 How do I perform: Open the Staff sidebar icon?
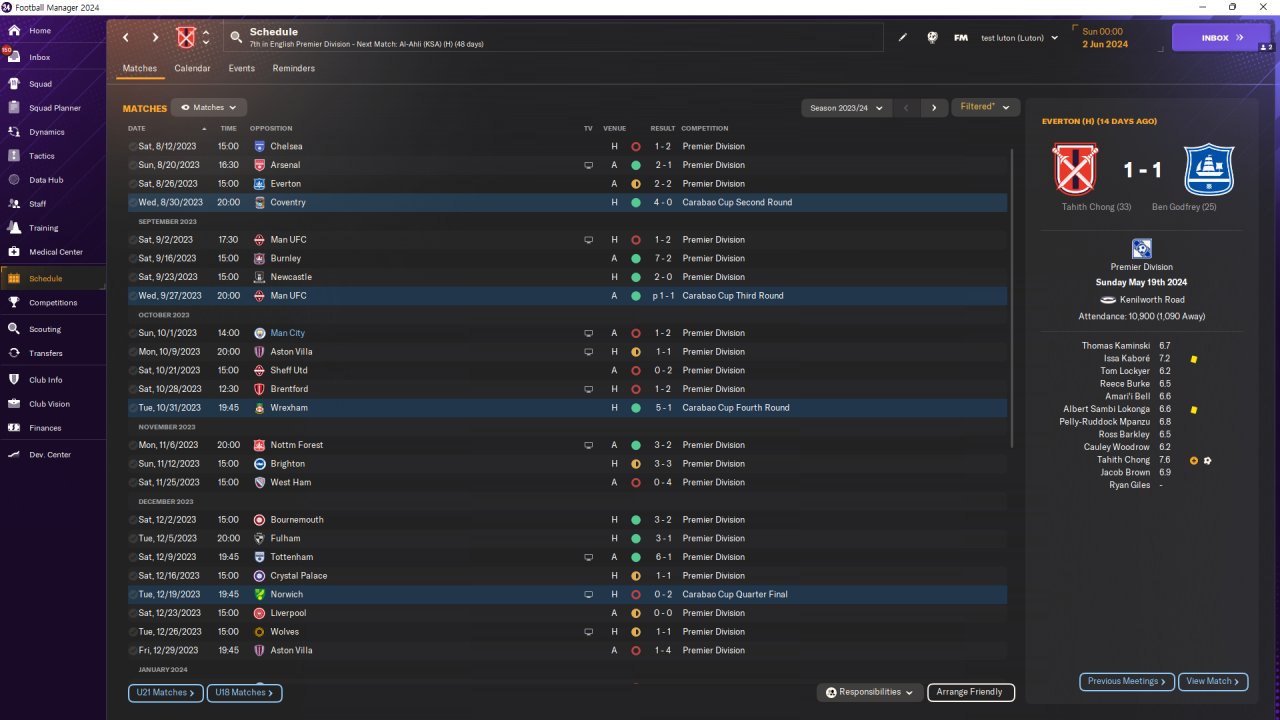14,204
